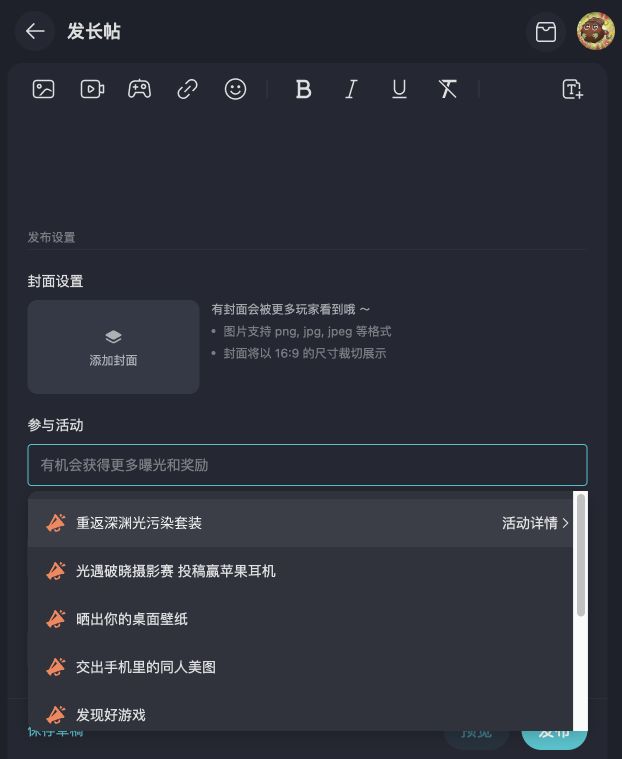Click the back arrow button

tap(35, 32)
